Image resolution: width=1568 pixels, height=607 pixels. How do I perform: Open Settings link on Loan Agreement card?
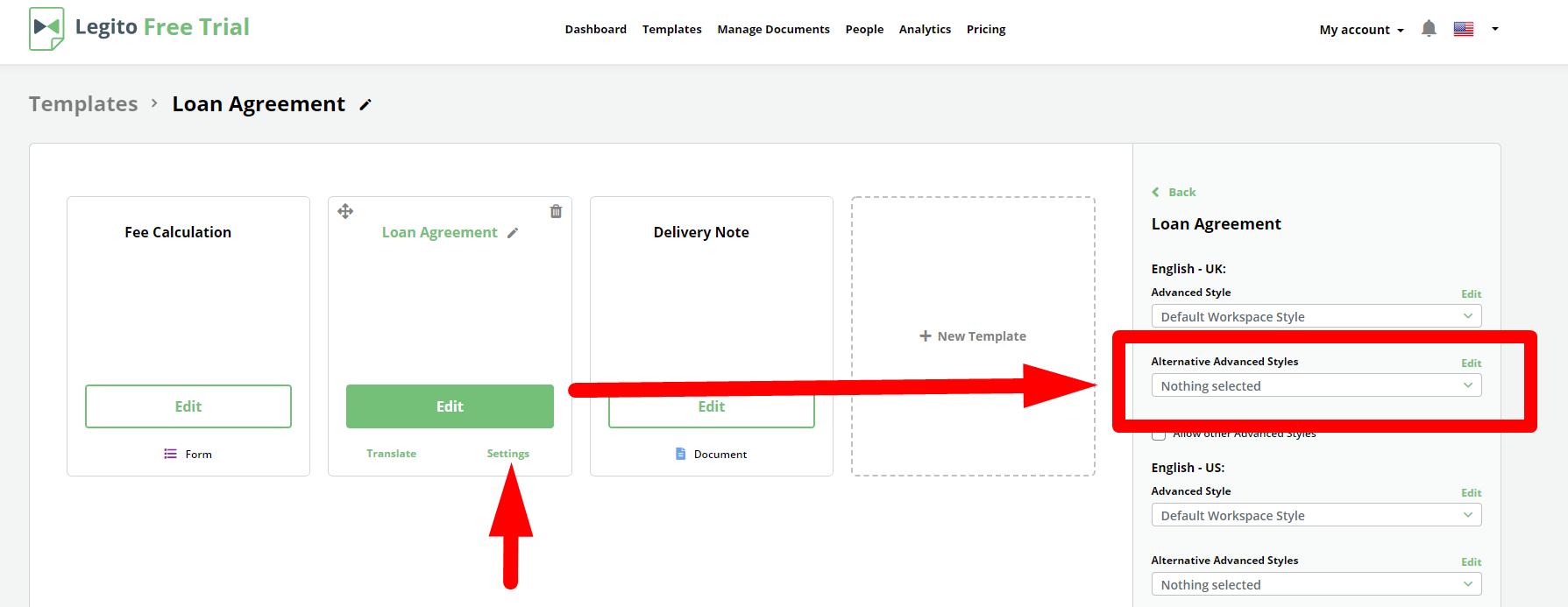click(507, 454)
